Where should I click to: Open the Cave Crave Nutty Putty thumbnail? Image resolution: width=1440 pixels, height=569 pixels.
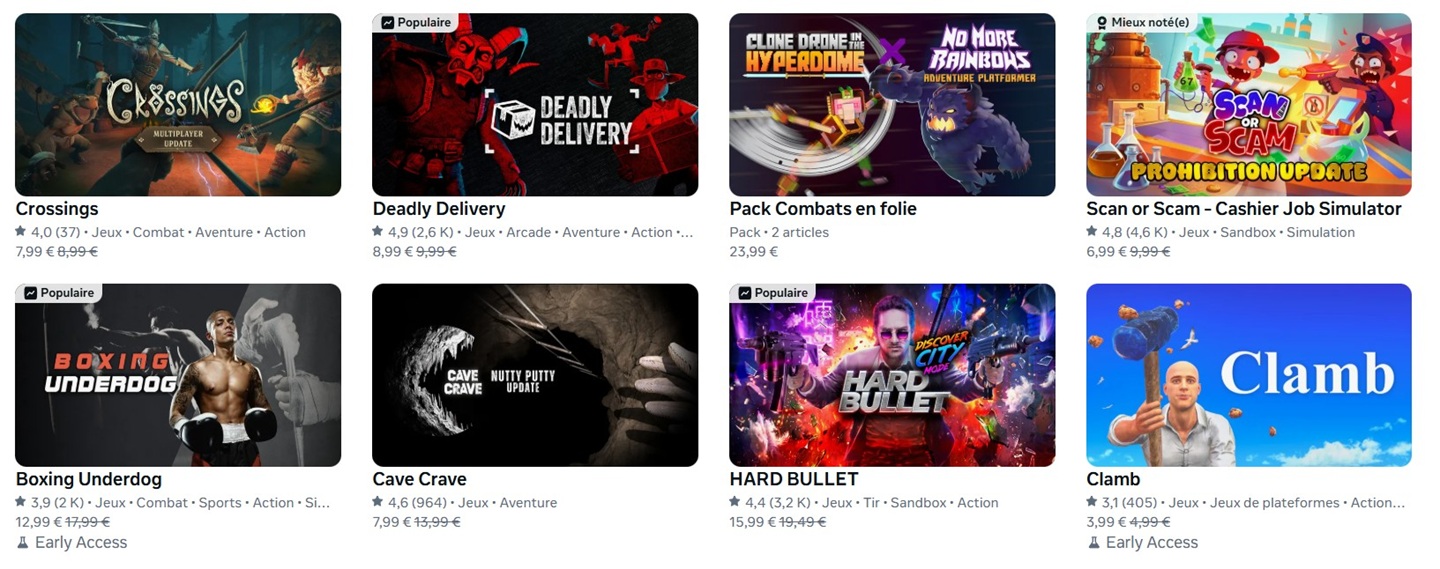tap(535, 375)
